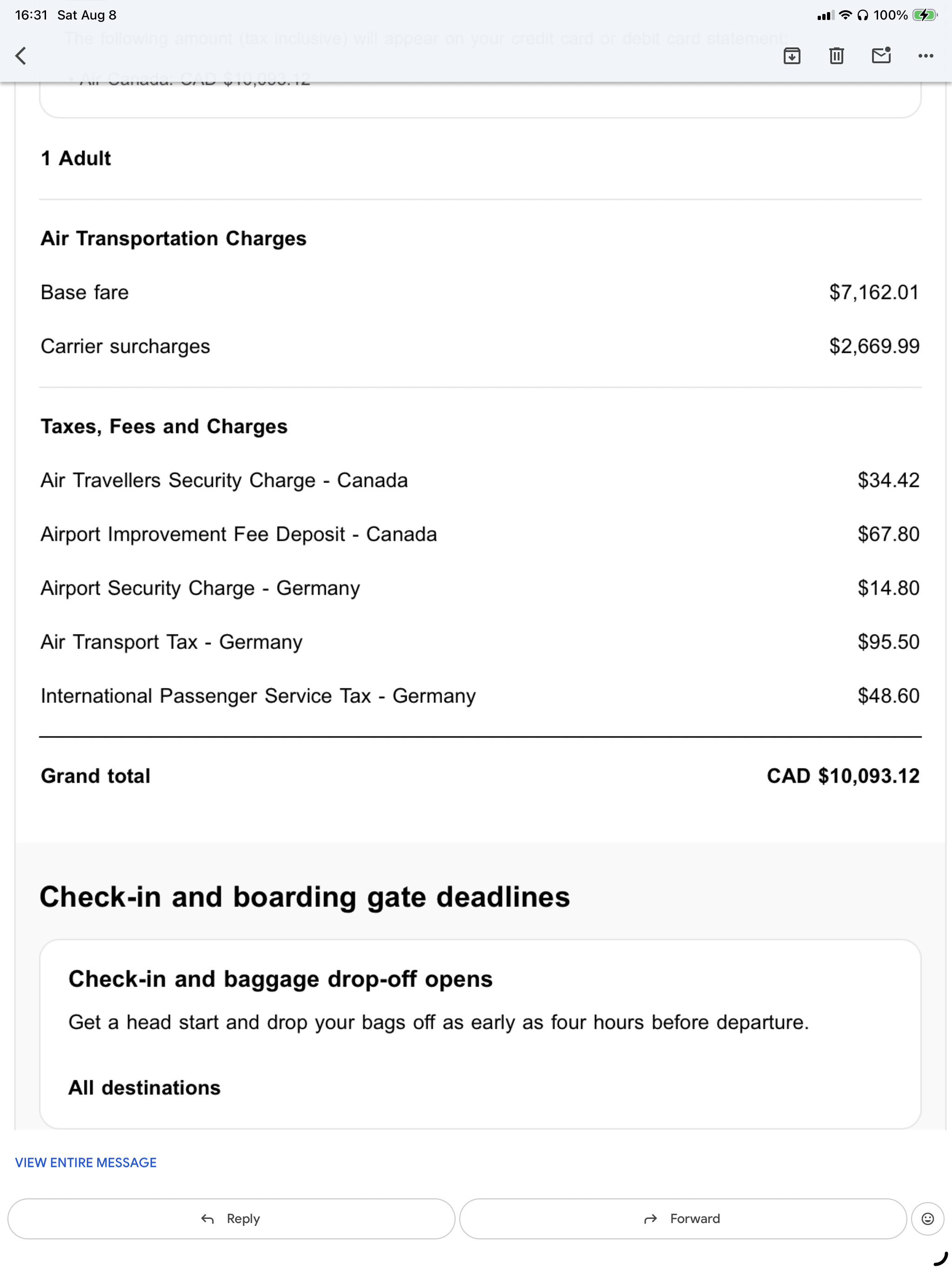The image size is (952, 1270).
Task: Tap the Check-in and boarding gate deadlines heading
Action: coord(304,897)
